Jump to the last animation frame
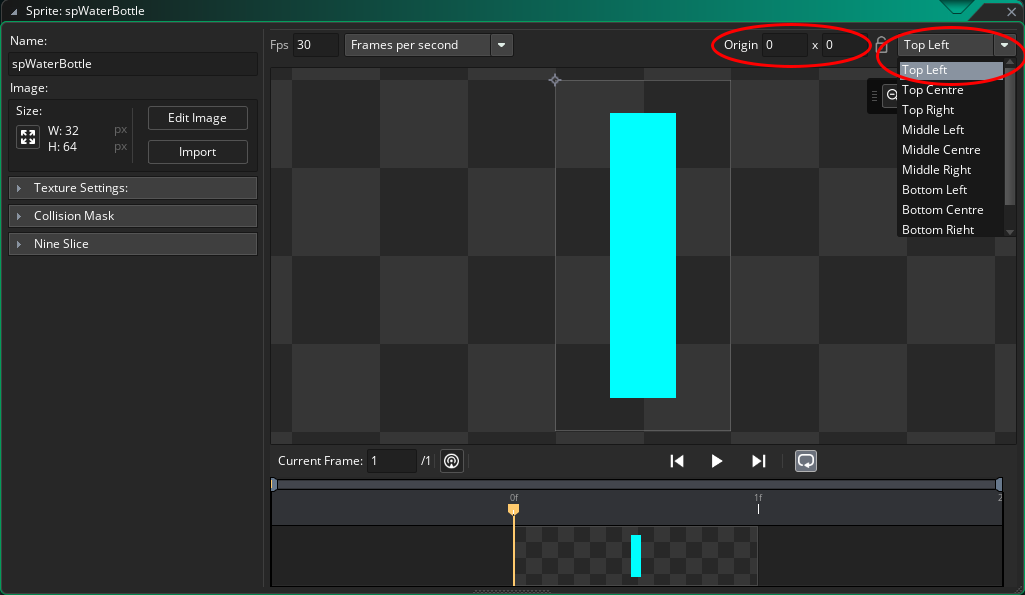This screenshot has width=1025, height=595. (x=757, y=461)
